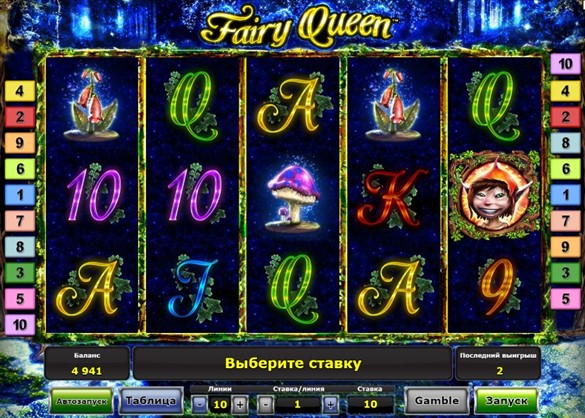Lower the bet per line with minus
585x418 pixels.
point(265,404)
